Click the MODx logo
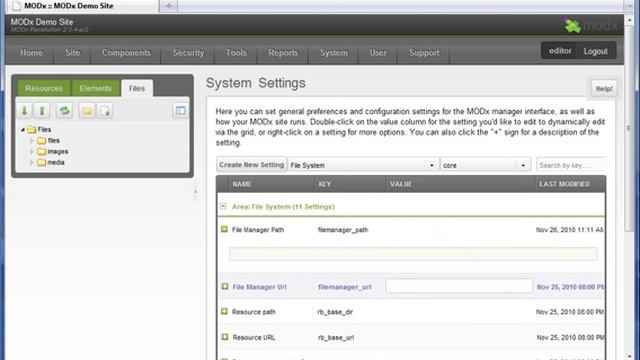The width and height of the screenshot is (640, 360). coord(591,26)
